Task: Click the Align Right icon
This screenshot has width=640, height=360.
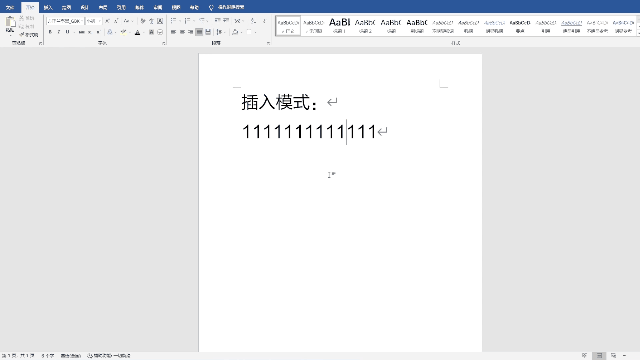Action: 191,32
